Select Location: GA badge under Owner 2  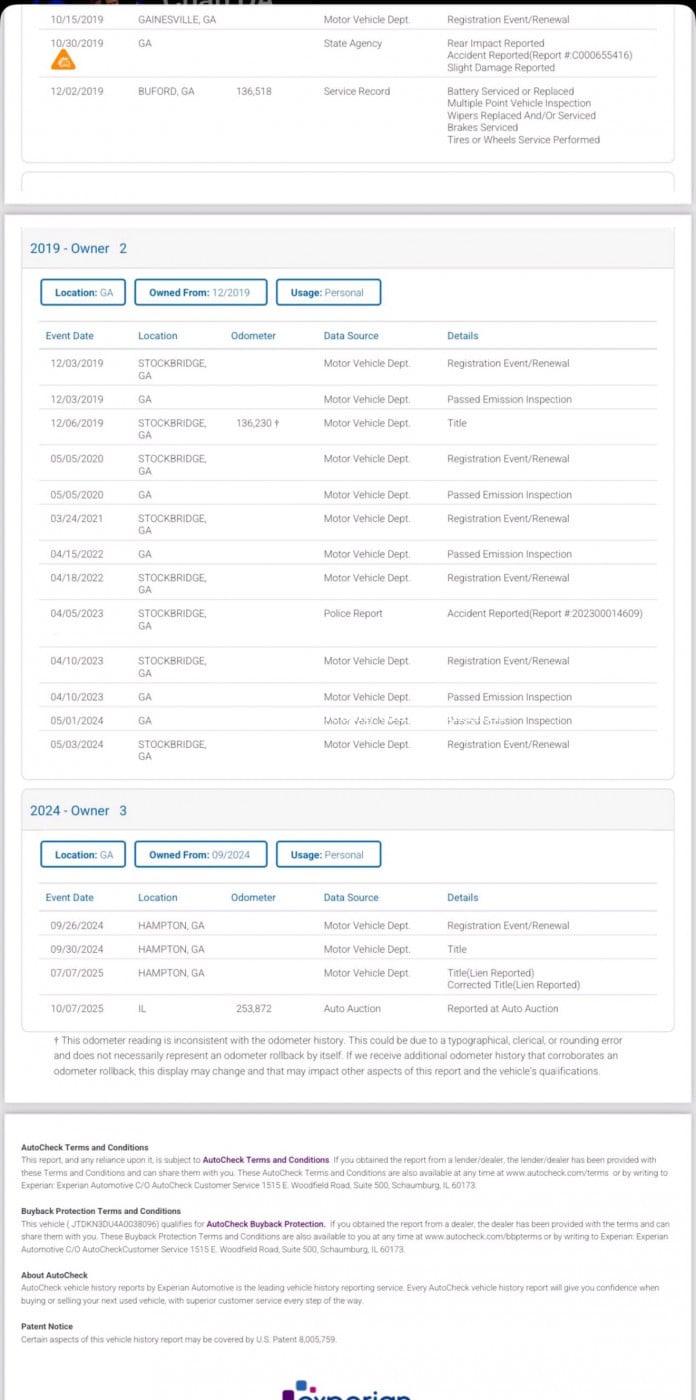tap(83, 292)
